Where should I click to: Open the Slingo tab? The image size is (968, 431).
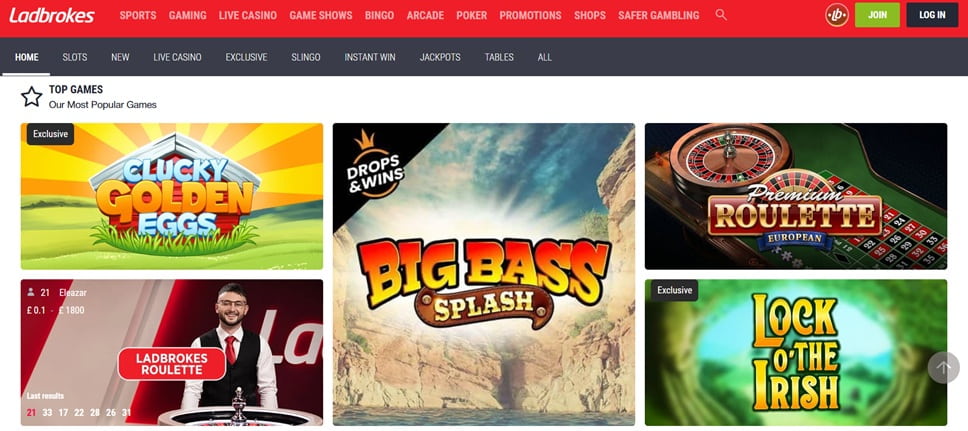point(306,57)
